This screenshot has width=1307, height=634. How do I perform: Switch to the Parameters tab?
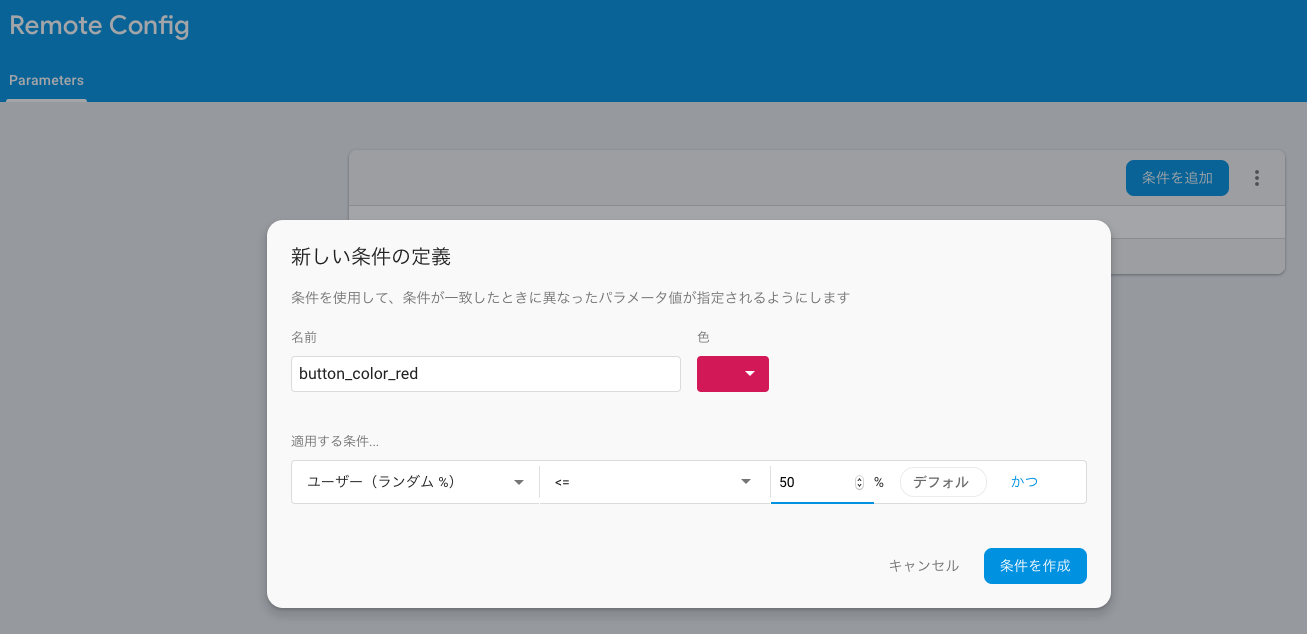click(x=46, y=80)
